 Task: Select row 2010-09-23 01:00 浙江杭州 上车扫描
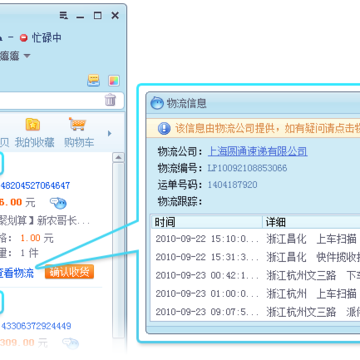(256, 294)
